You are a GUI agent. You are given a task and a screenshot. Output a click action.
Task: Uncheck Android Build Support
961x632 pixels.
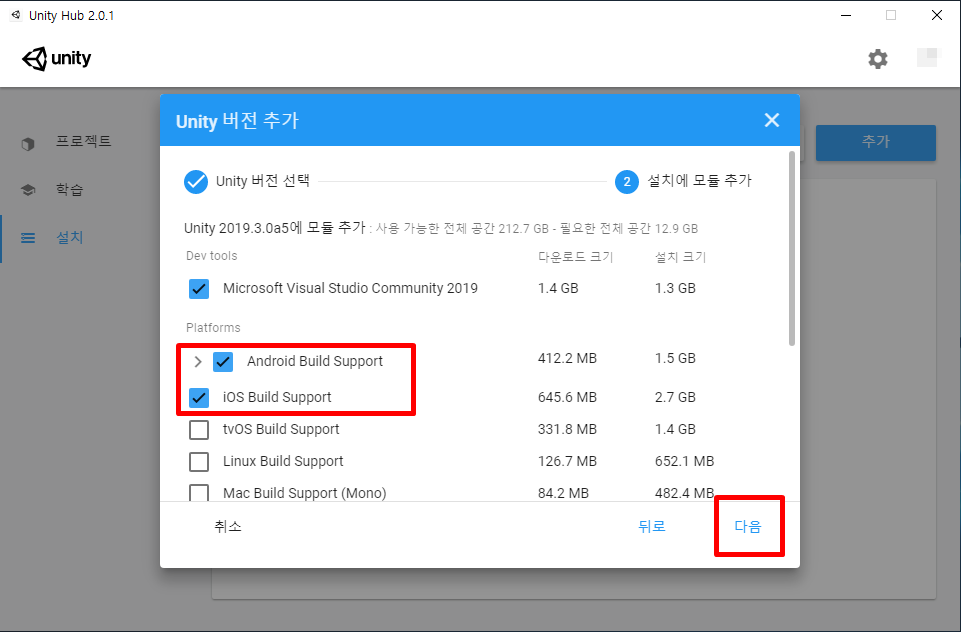(x=223, y=362)
